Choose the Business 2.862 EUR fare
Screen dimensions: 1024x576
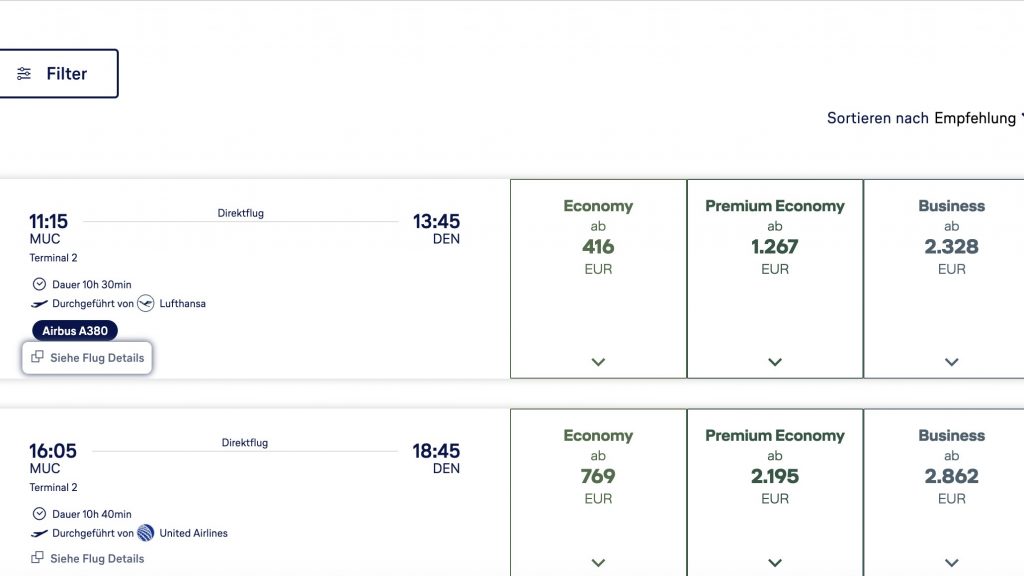click(951, 475)
